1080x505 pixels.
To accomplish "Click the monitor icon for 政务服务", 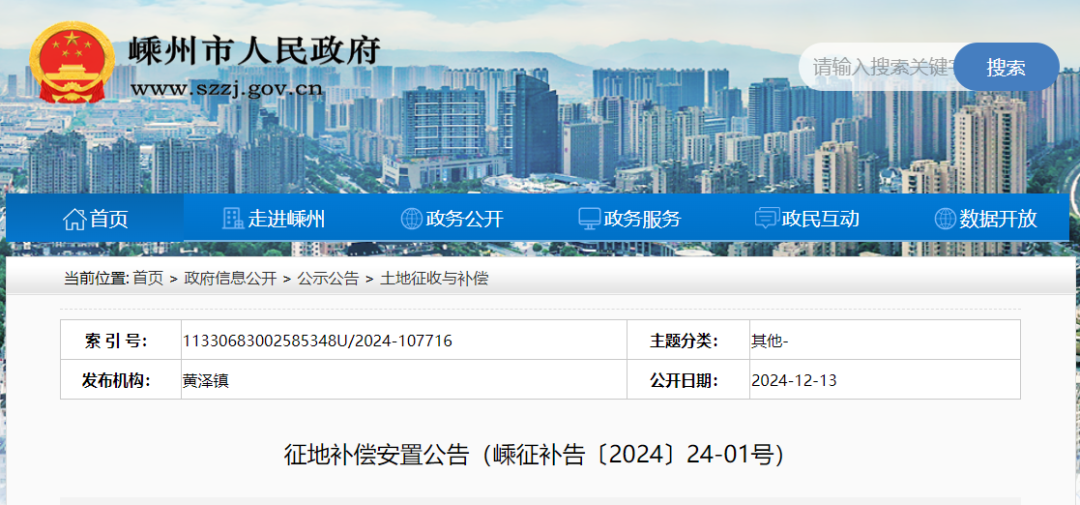I will [x=589, y=219].
